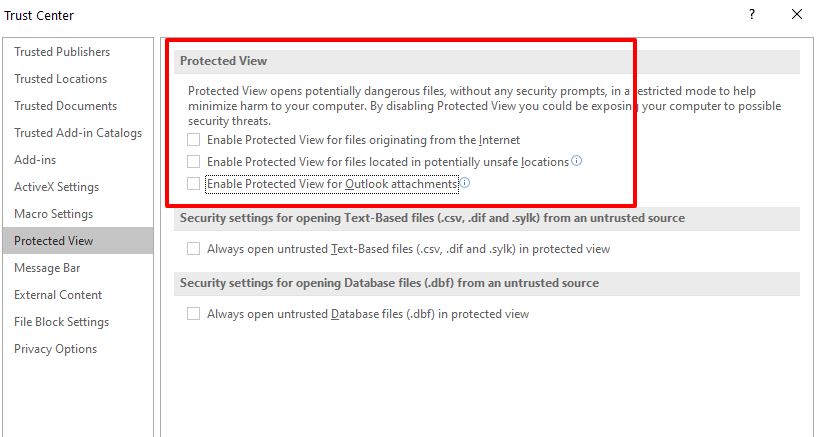
Task: Enable Protected View for Internet files checkbox
Action: tap(194, 140)
